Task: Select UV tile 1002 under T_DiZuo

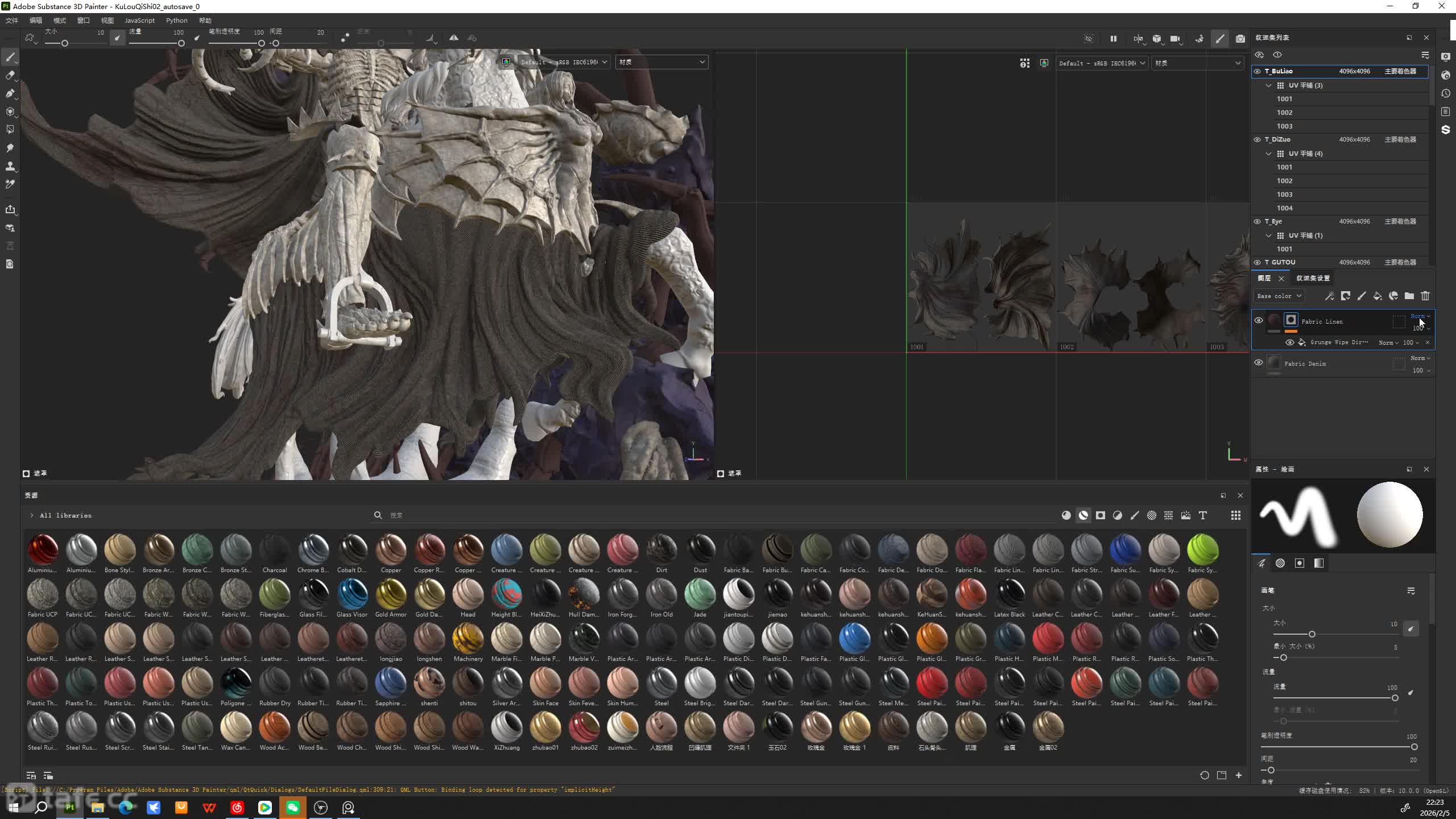Action: point(1284,181)
